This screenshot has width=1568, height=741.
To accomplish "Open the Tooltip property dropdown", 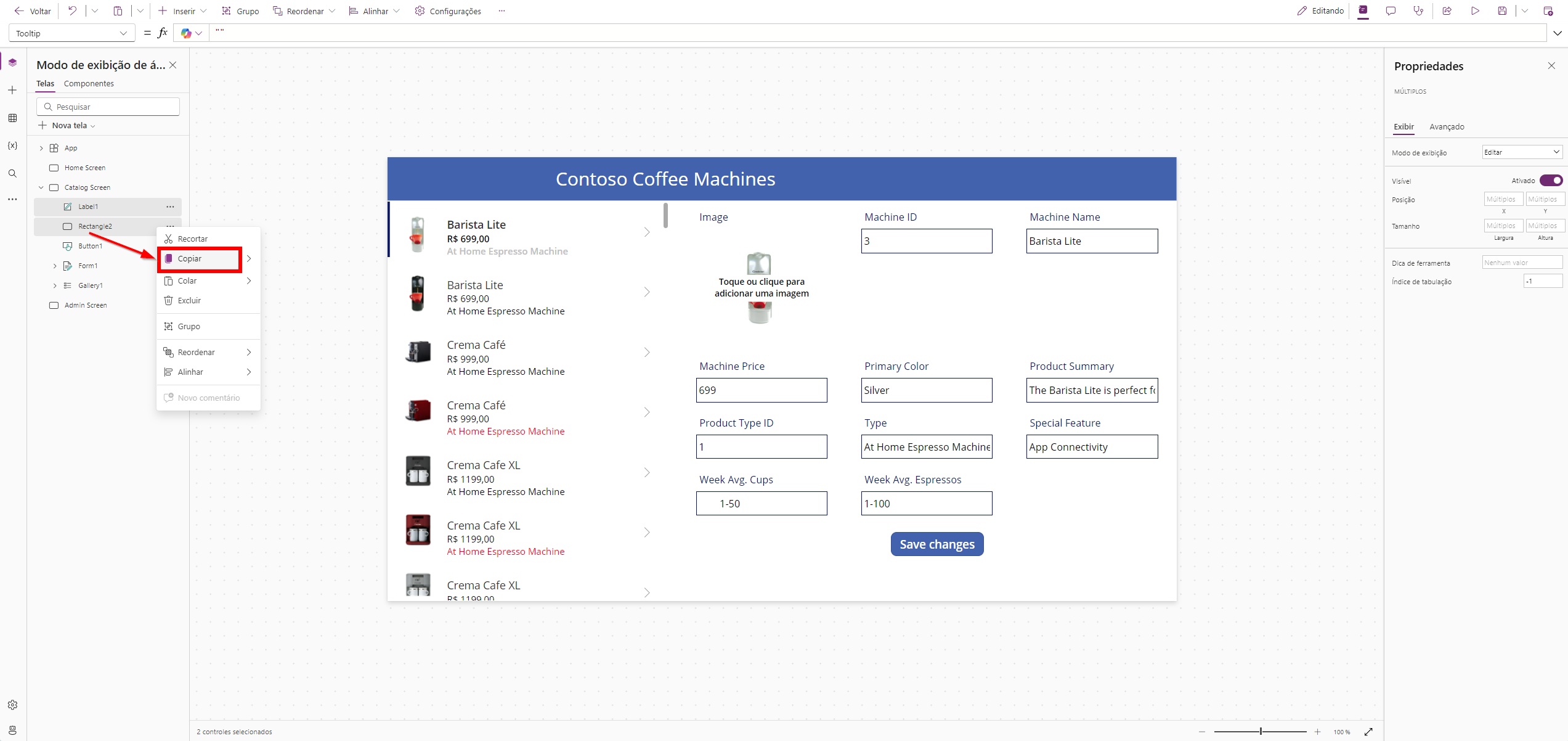I will (72, 33).
